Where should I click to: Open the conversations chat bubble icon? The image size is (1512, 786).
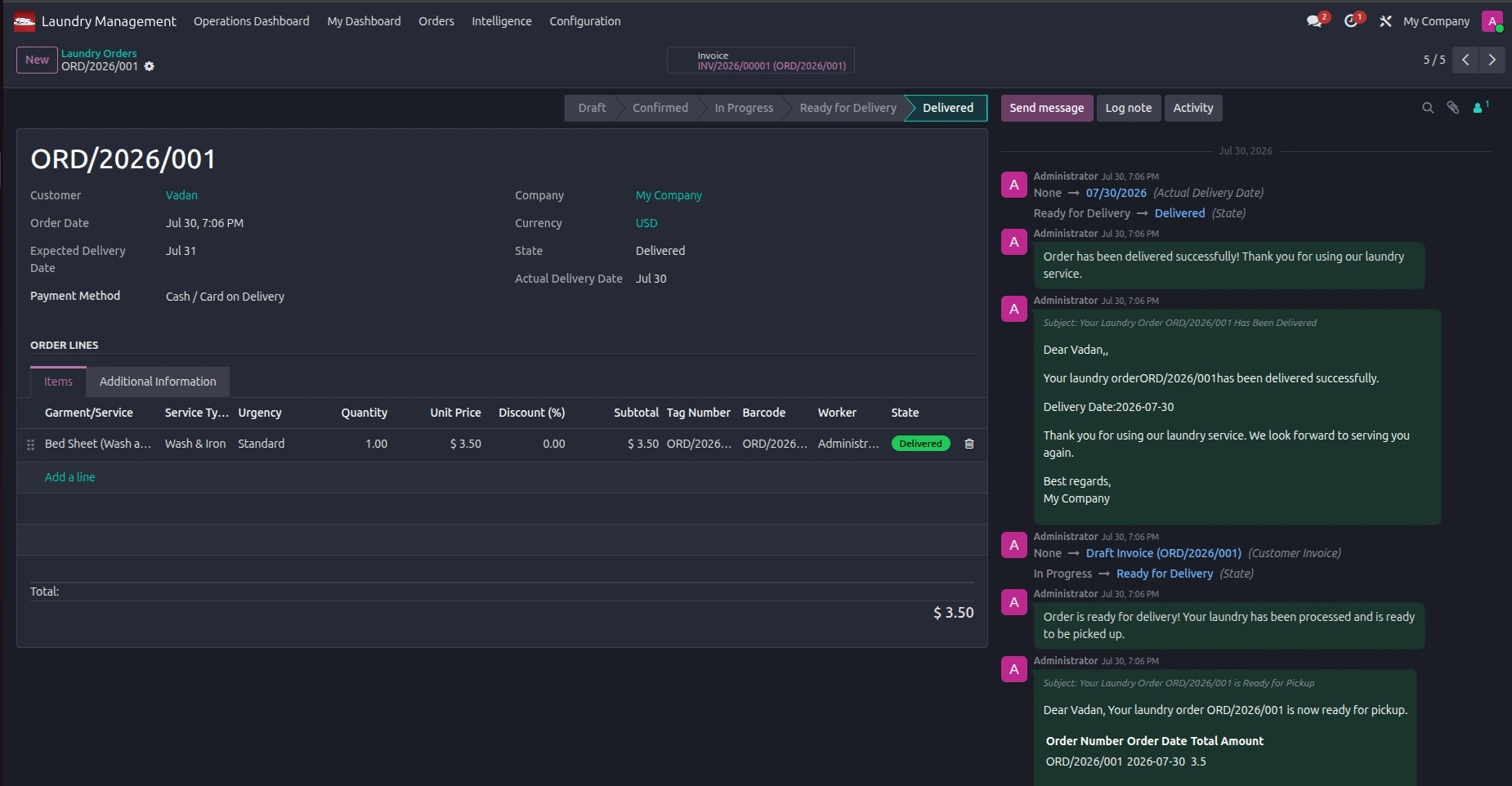coord(1315,21)
